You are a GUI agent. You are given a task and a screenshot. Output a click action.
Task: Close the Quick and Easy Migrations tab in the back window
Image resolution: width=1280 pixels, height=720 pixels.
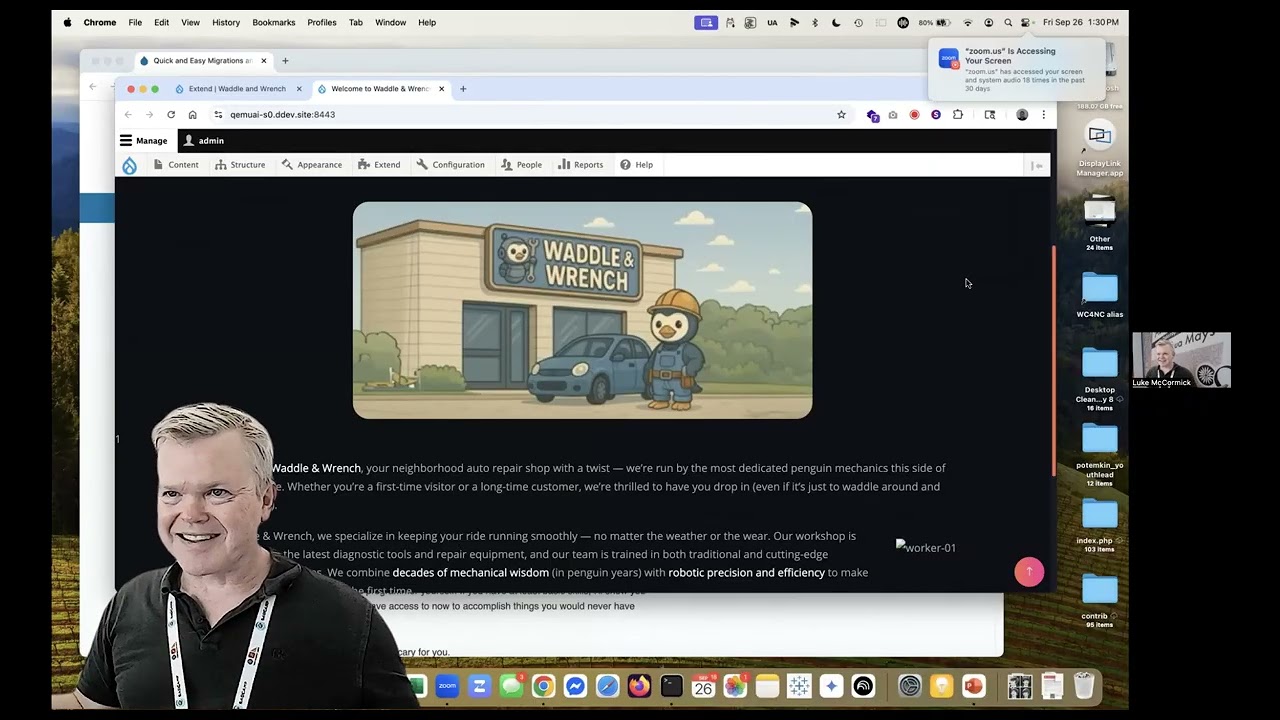pos(264,61)
